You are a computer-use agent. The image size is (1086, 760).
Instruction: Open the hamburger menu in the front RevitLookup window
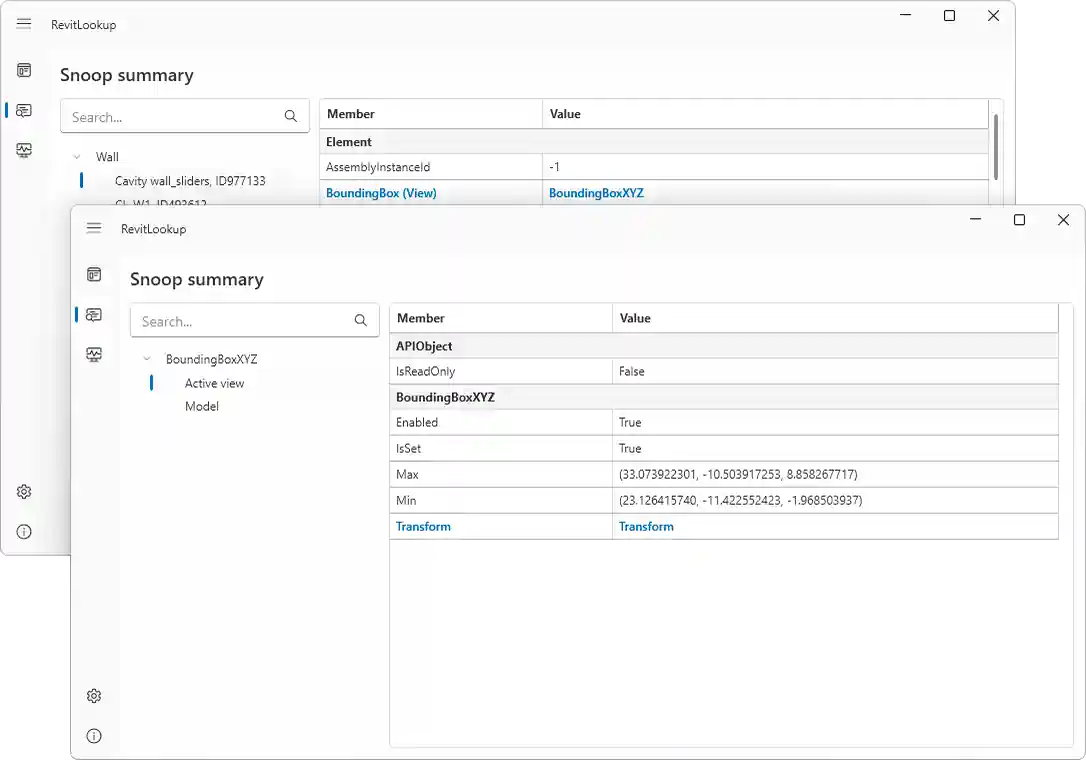click(94, 228)
